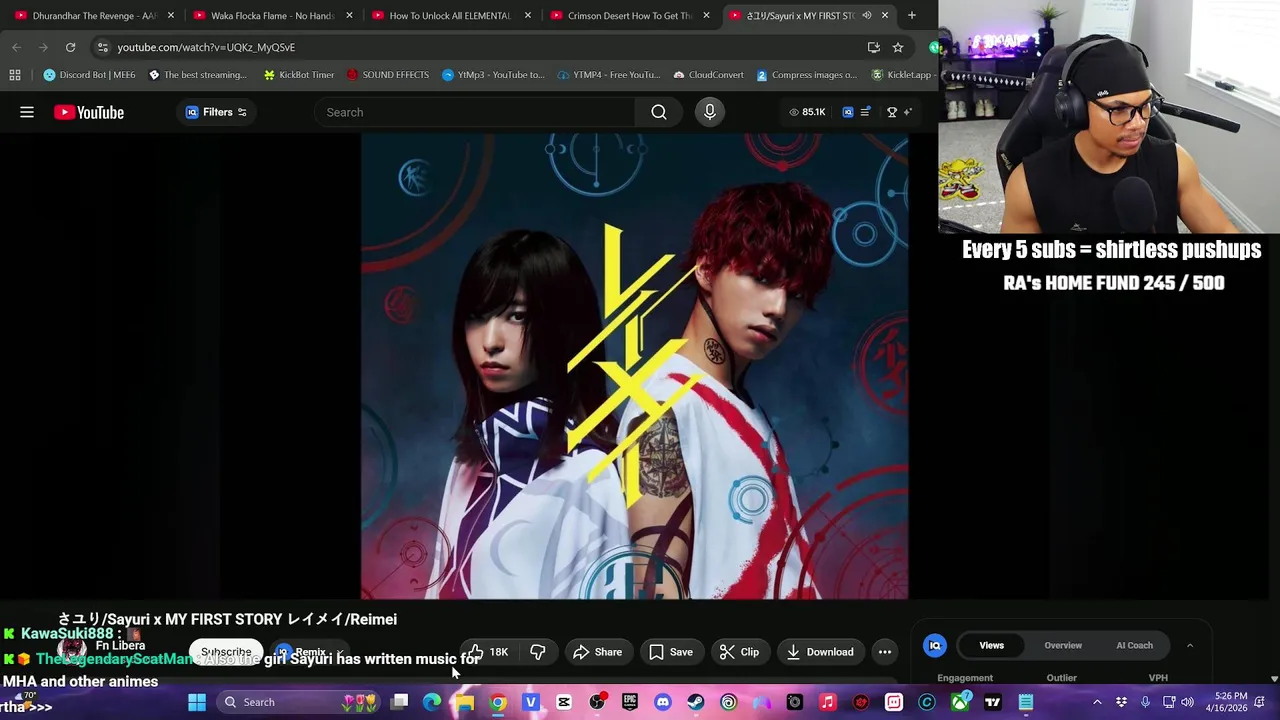The image size is (1280, 720).
Task: Launch Microsoft Edge from taskbar
Action: pyautogui.click(x=432, y=702)
